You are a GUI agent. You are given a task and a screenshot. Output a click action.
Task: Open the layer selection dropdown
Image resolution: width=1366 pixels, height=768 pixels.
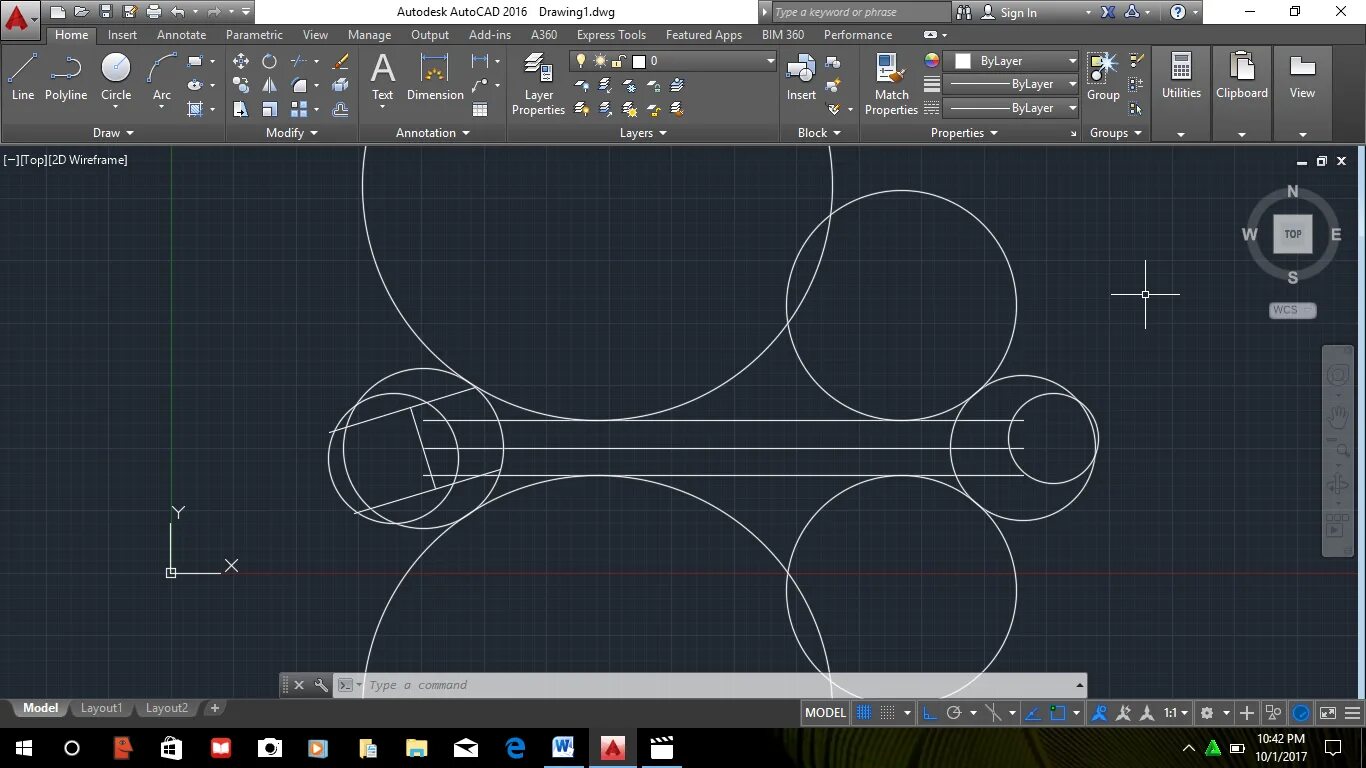tap(674, 61)
